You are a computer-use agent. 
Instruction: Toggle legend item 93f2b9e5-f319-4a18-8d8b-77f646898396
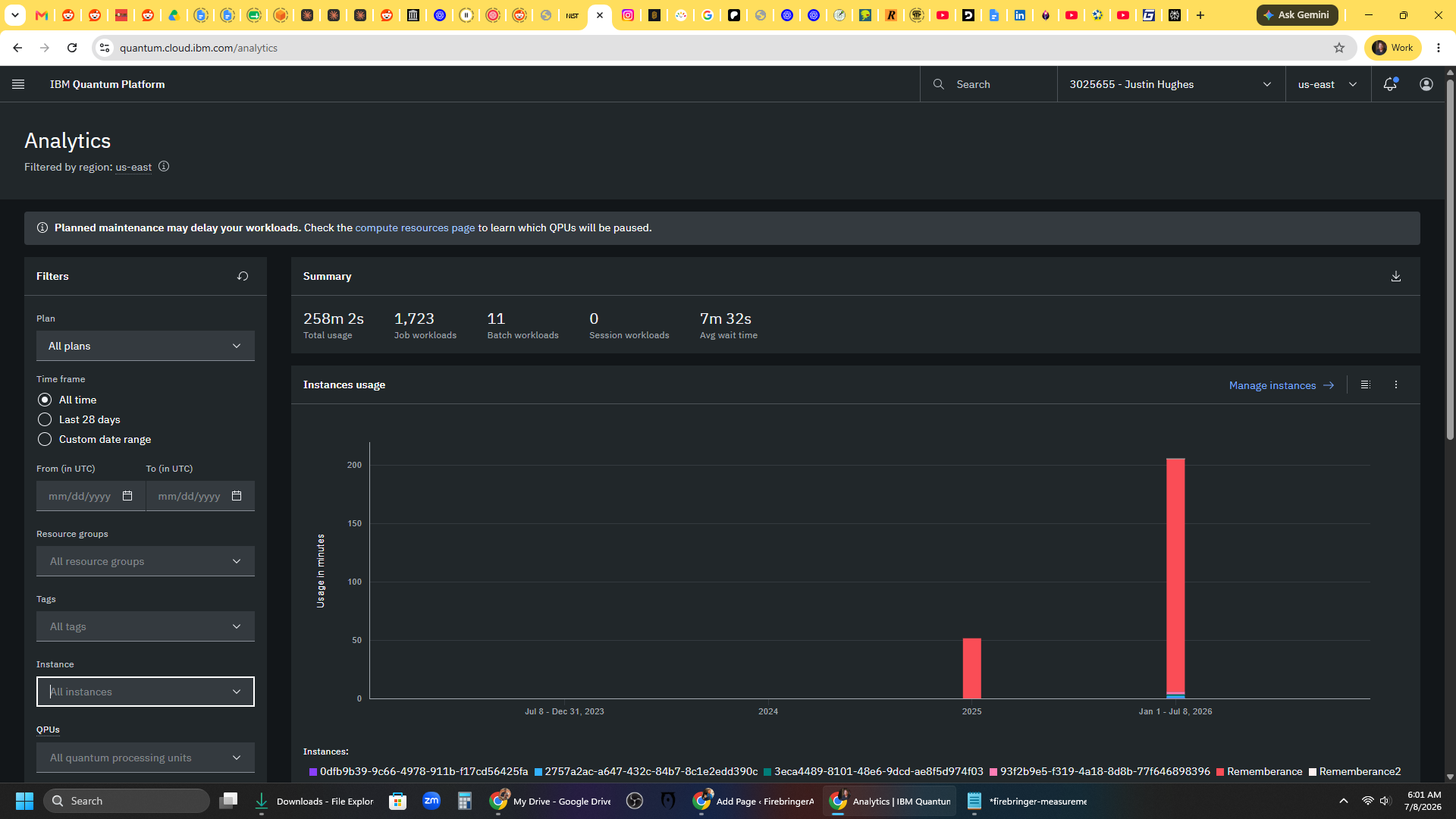tap(1100, 771)
